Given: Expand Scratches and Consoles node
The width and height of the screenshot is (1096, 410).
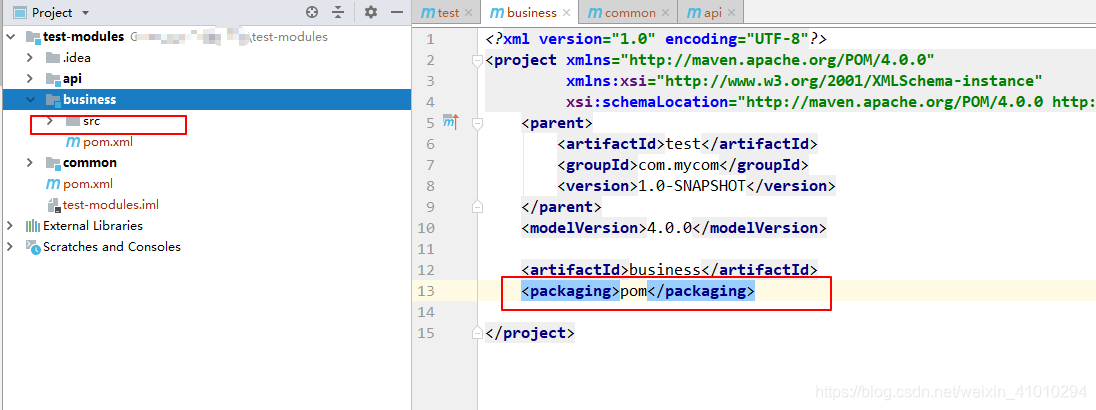Looking at the screenshot, I should [10, 246].
